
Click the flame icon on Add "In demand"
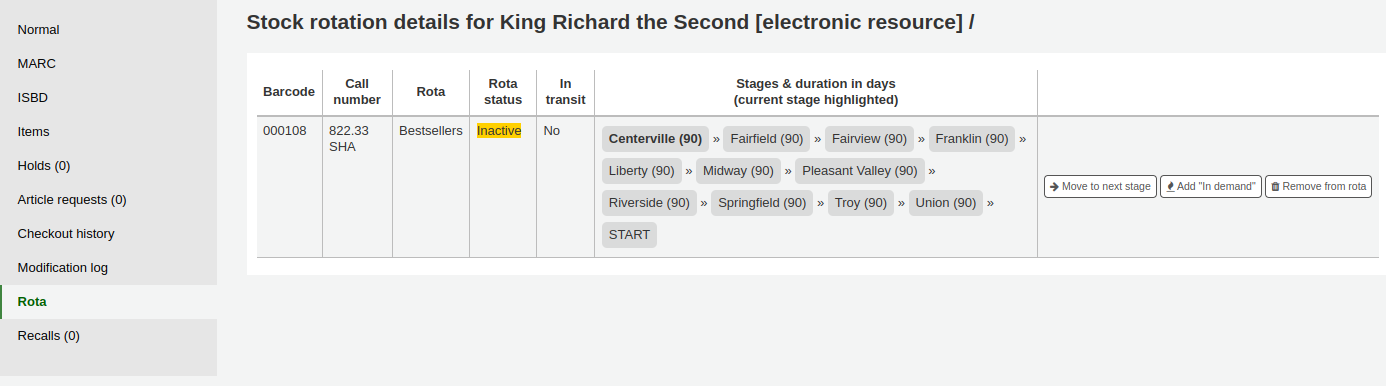click(x=1171, y=187)
